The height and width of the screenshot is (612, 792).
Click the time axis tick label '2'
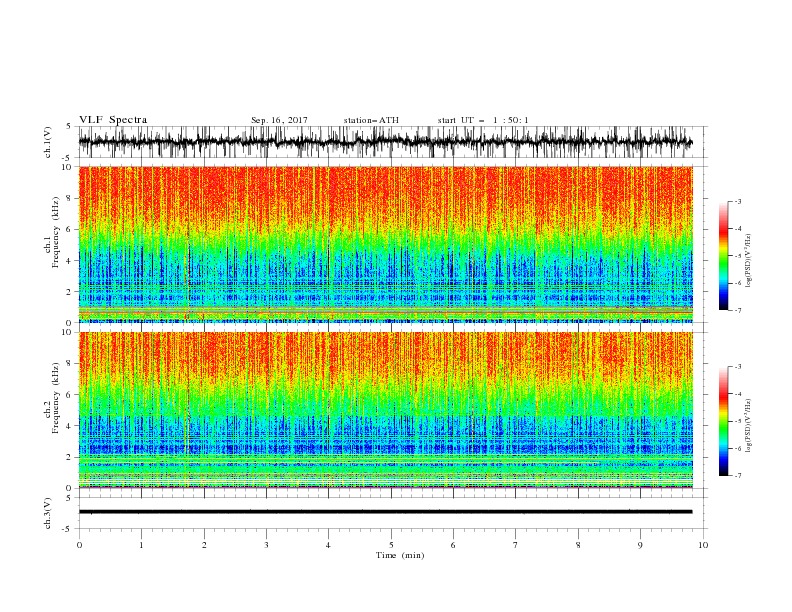click(204, 545)
